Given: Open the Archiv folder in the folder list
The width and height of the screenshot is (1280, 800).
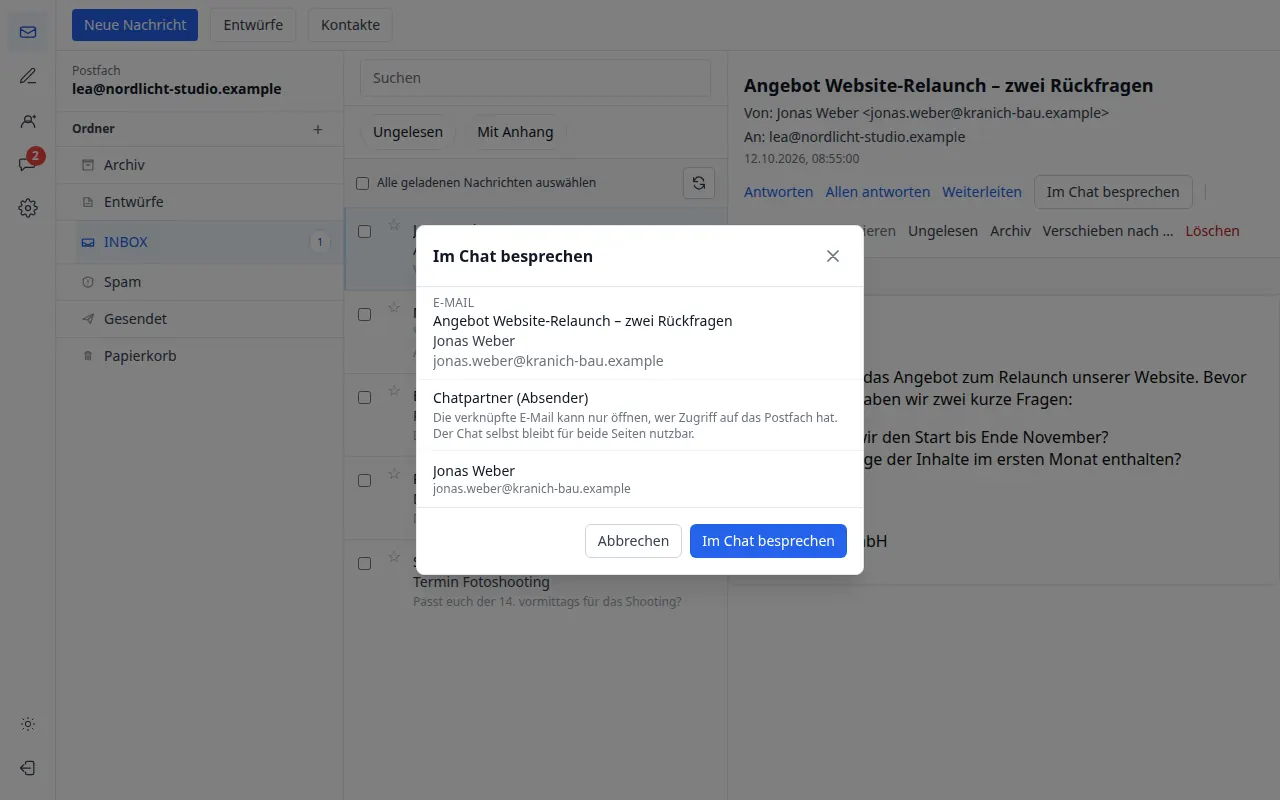Looking at the screenshot, I should pos(199,165).
